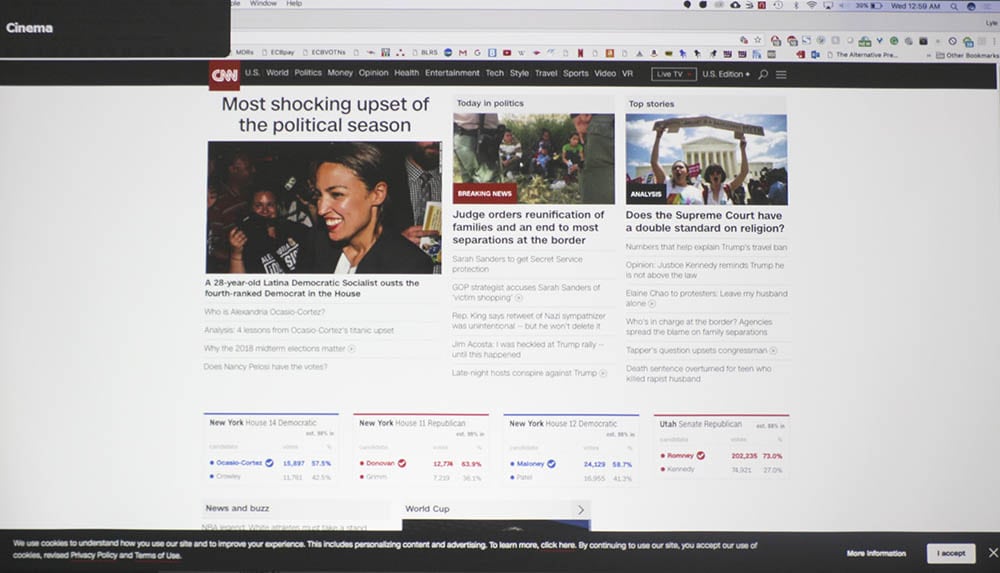The image size is (1000, 573).
Task: Open the macOS Window menu
Action: coord(263,3)
